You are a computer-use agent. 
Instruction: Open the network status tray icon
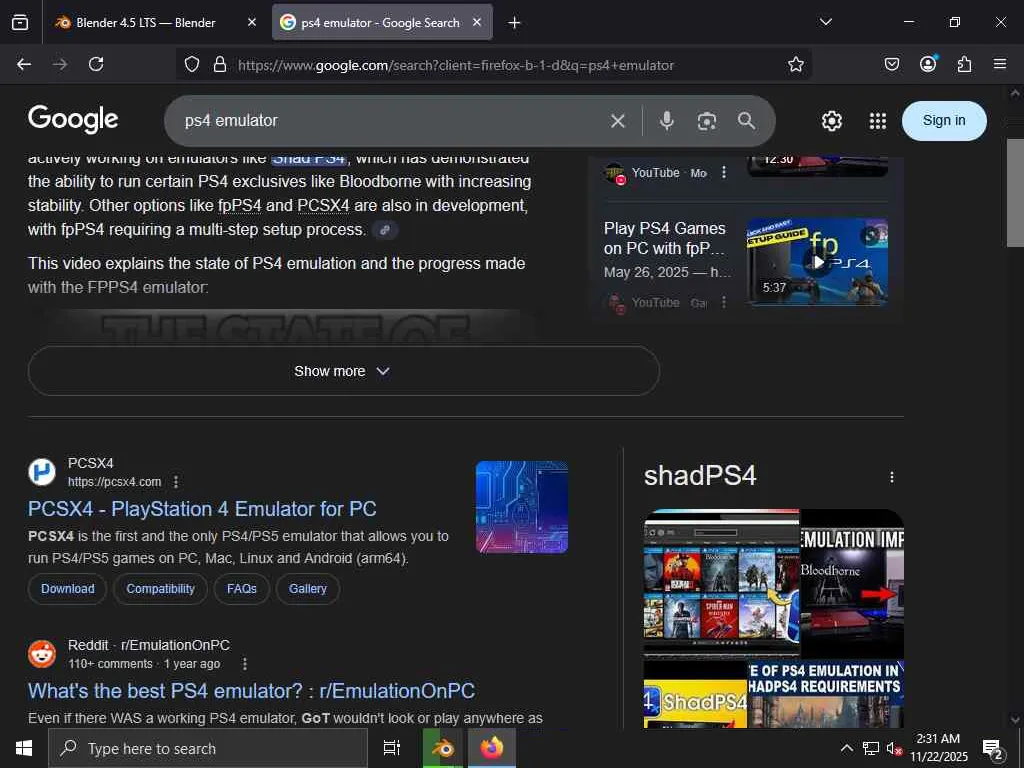pyautogui.click(x=871, y=748)
